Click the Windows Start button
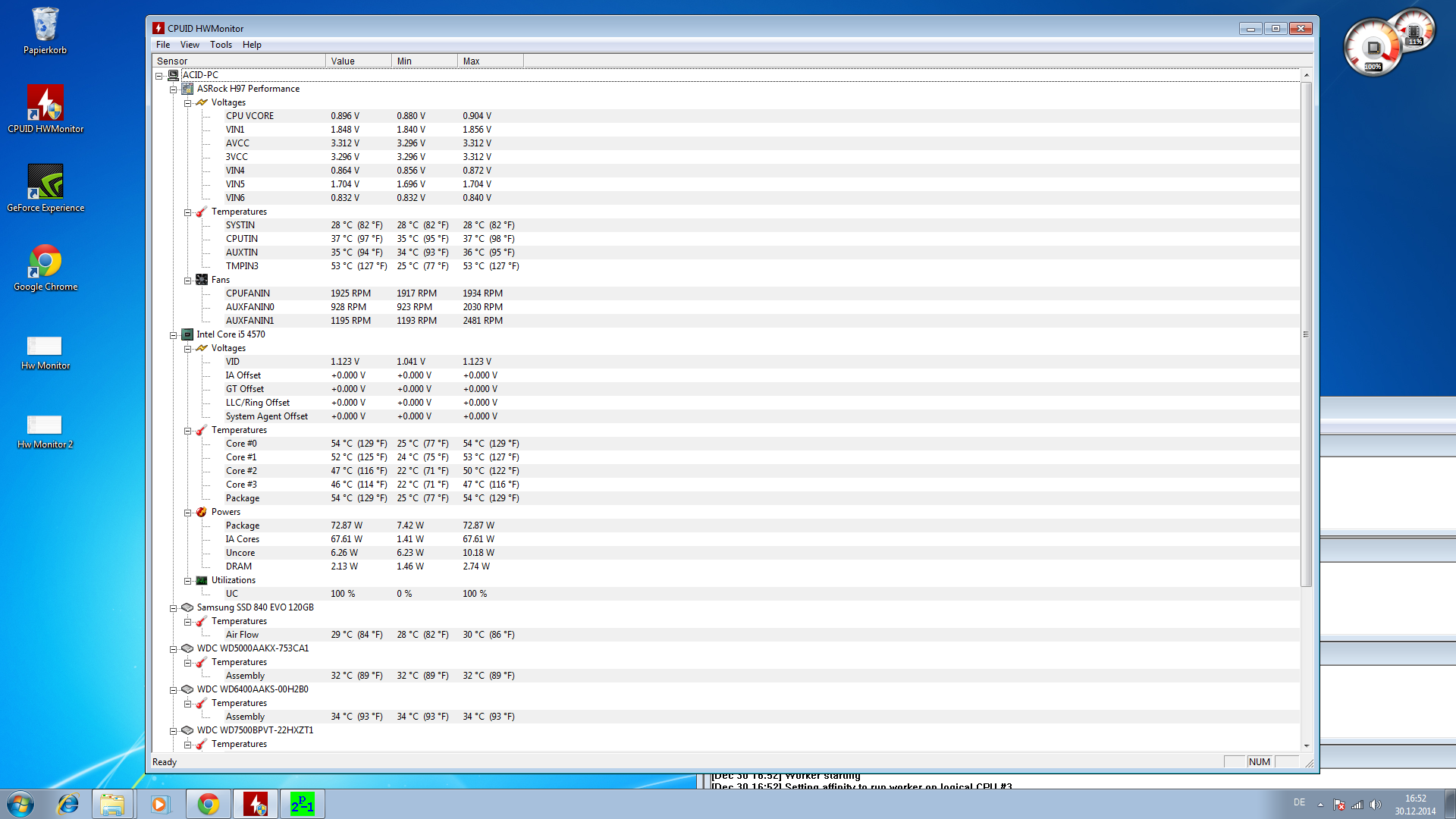 coord(20,804)
